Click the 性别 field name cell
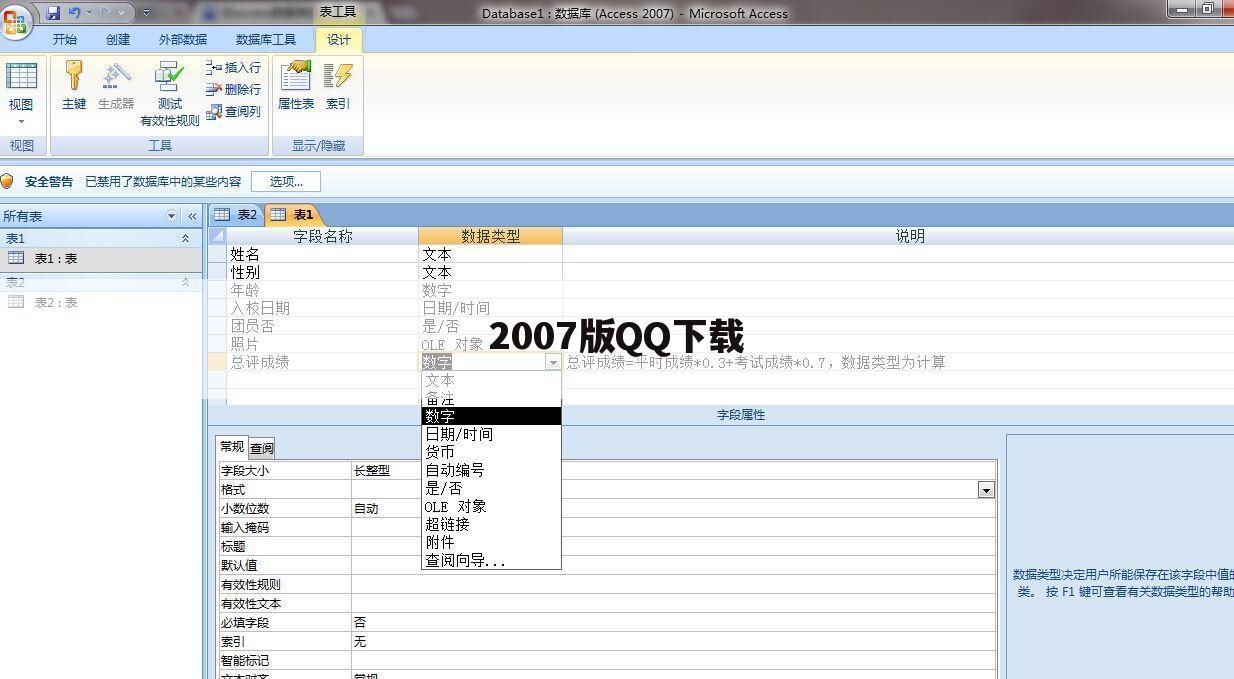The image size is (1234, 679). 323,272
